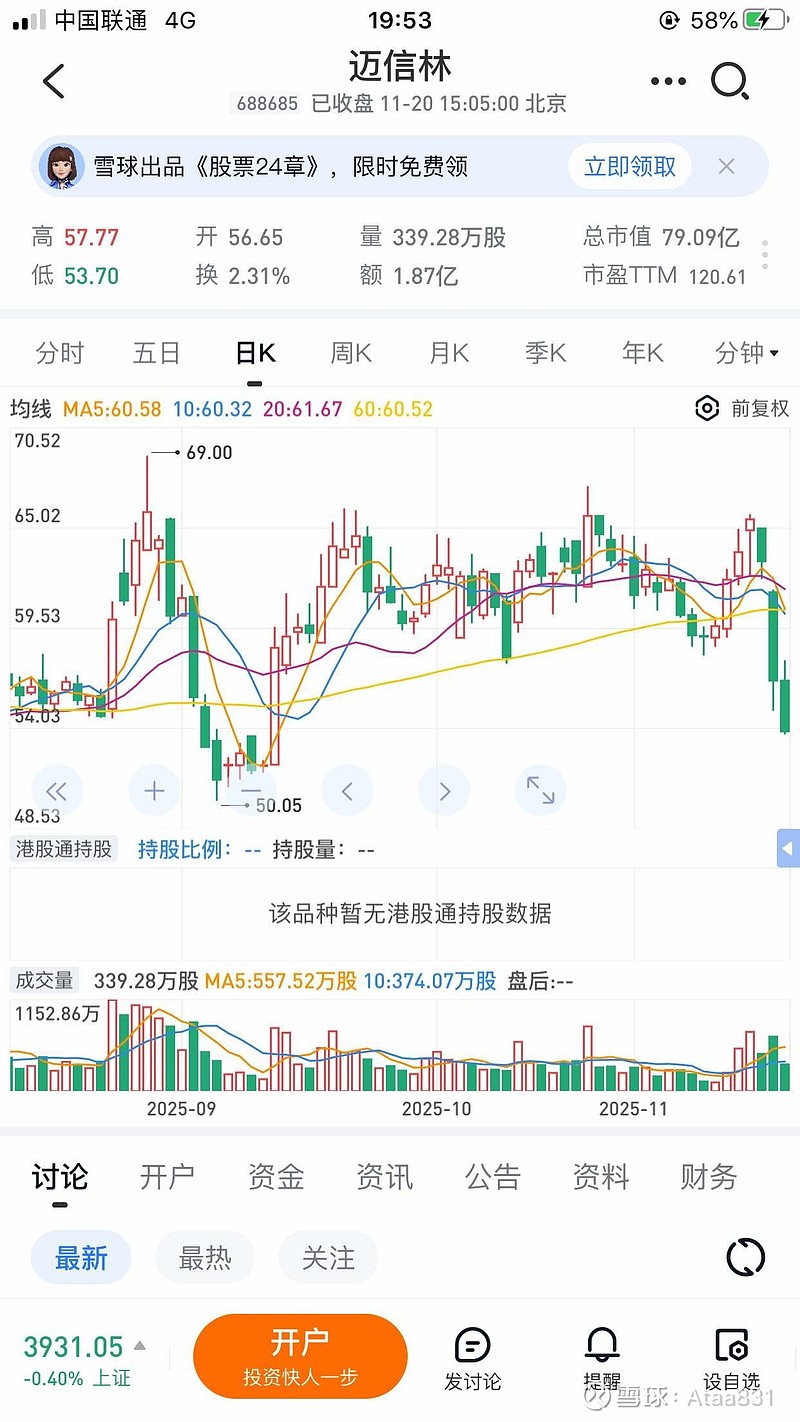This screenshot has height=1422, width=800.
Task: Open the 财务 tab
Action: (708, 1177)
